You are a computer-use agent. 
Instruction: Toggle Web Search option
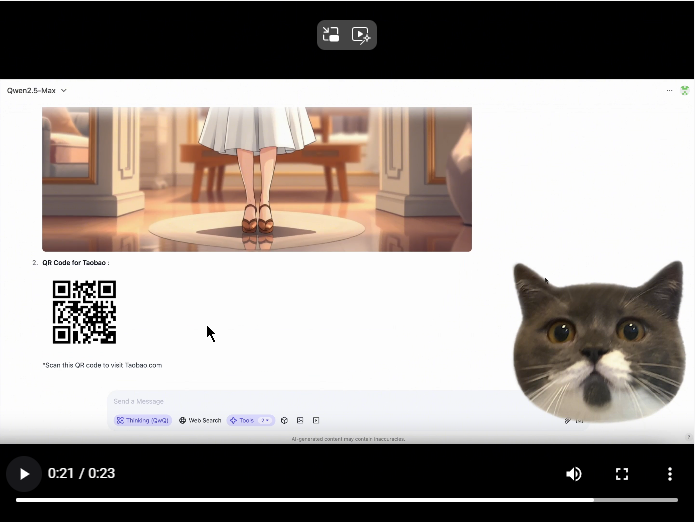click(x=200, y=421)
